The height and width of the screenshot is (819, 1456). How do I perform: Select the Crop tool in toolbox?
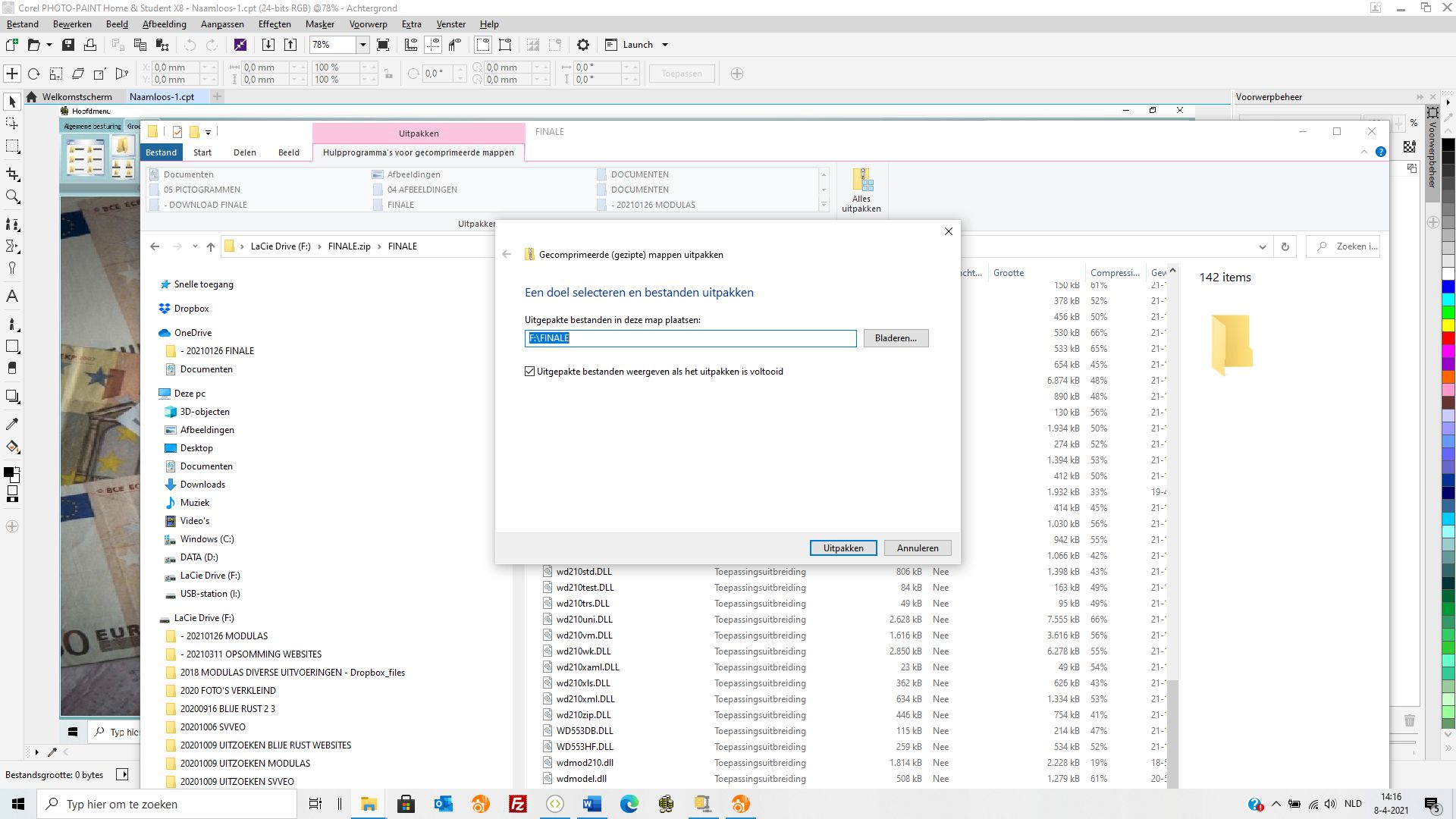point(12,174)
